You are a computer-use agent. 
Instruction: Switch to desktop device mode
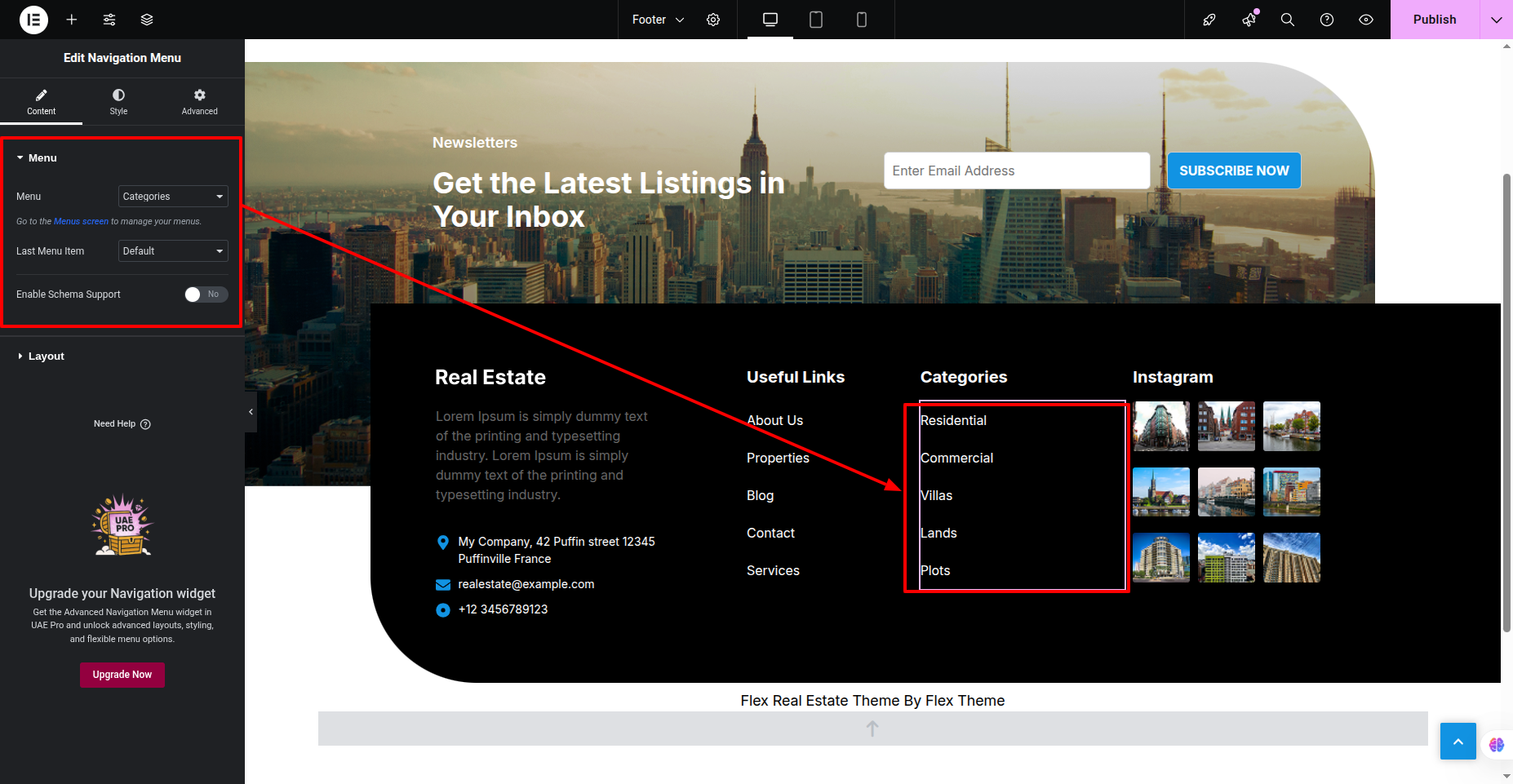pos(770,20)
